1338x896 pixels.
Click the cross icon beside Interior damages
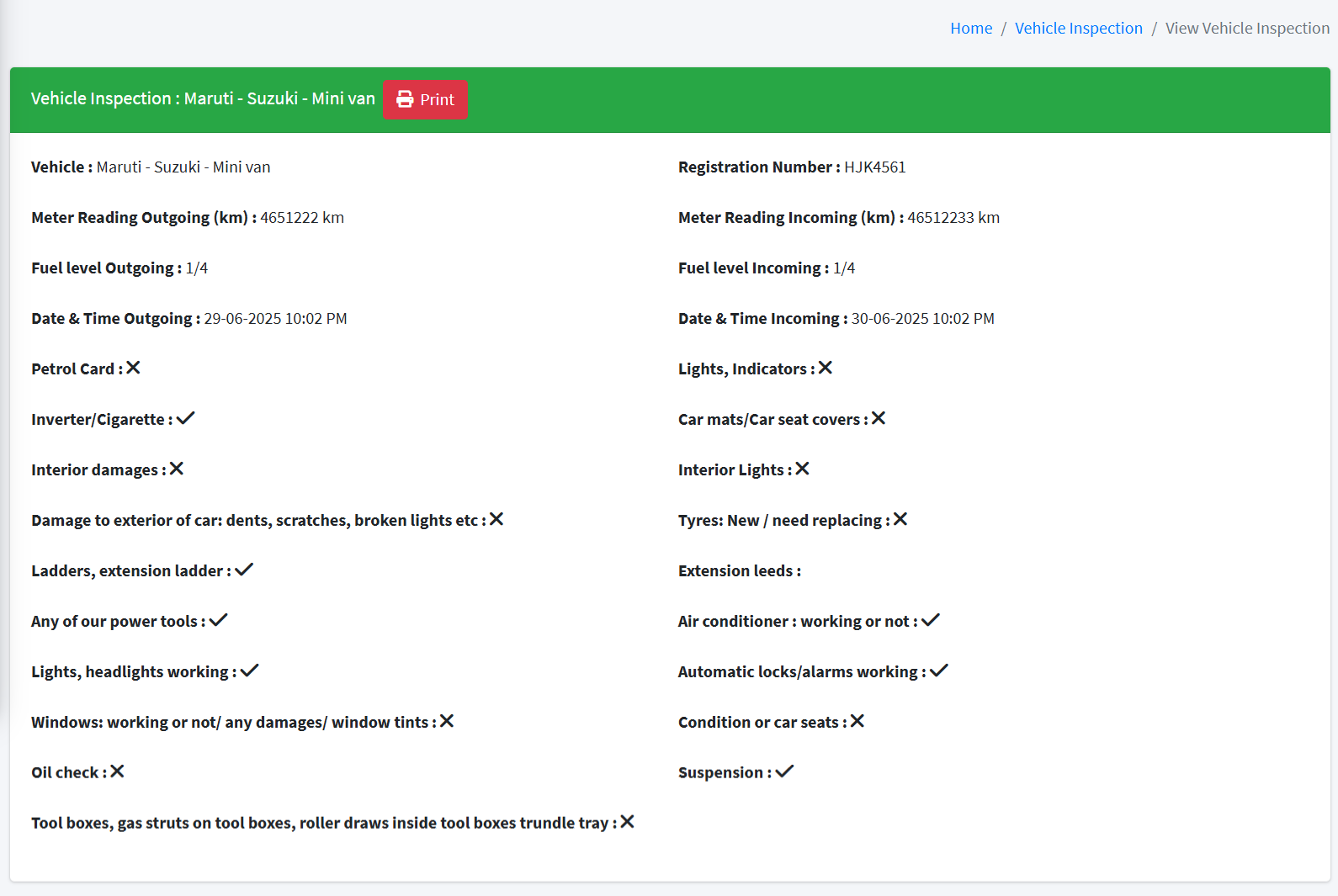[x=177, y=469]
